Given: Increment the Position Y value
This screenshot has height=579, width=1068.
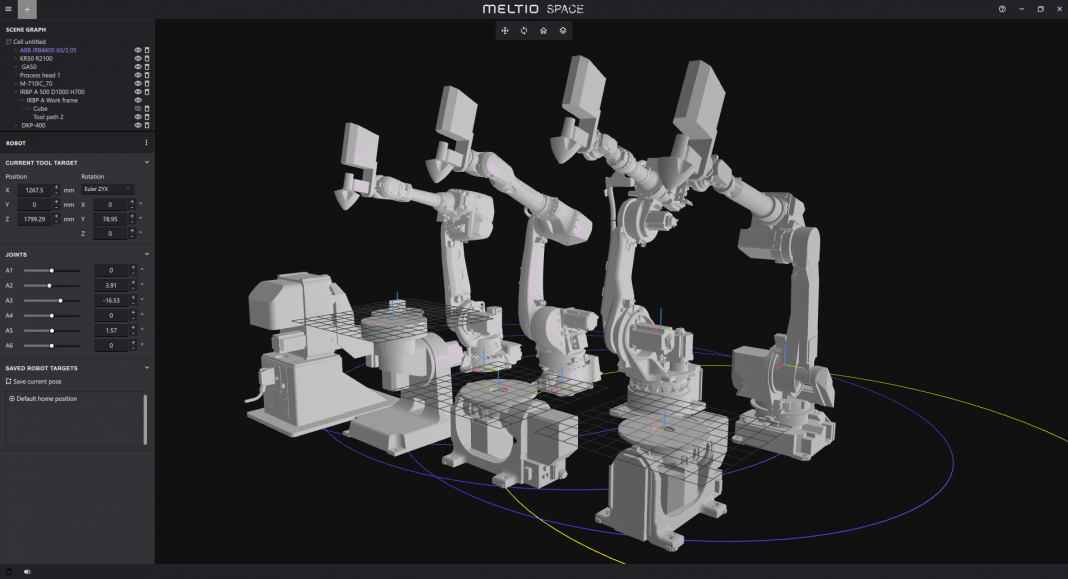Looking at the screenshot, I should (57, 202).
